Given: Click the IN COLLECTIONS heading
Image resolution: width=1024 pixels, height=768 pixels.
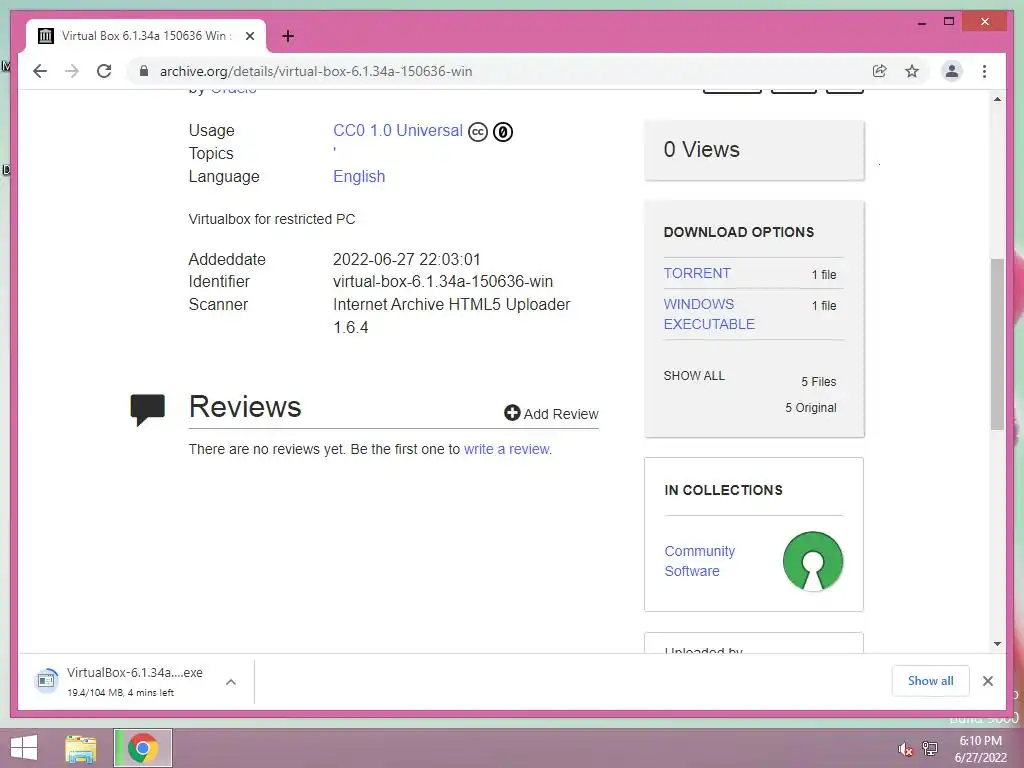Looking at the screenshot, I should [x=724, y=490].
